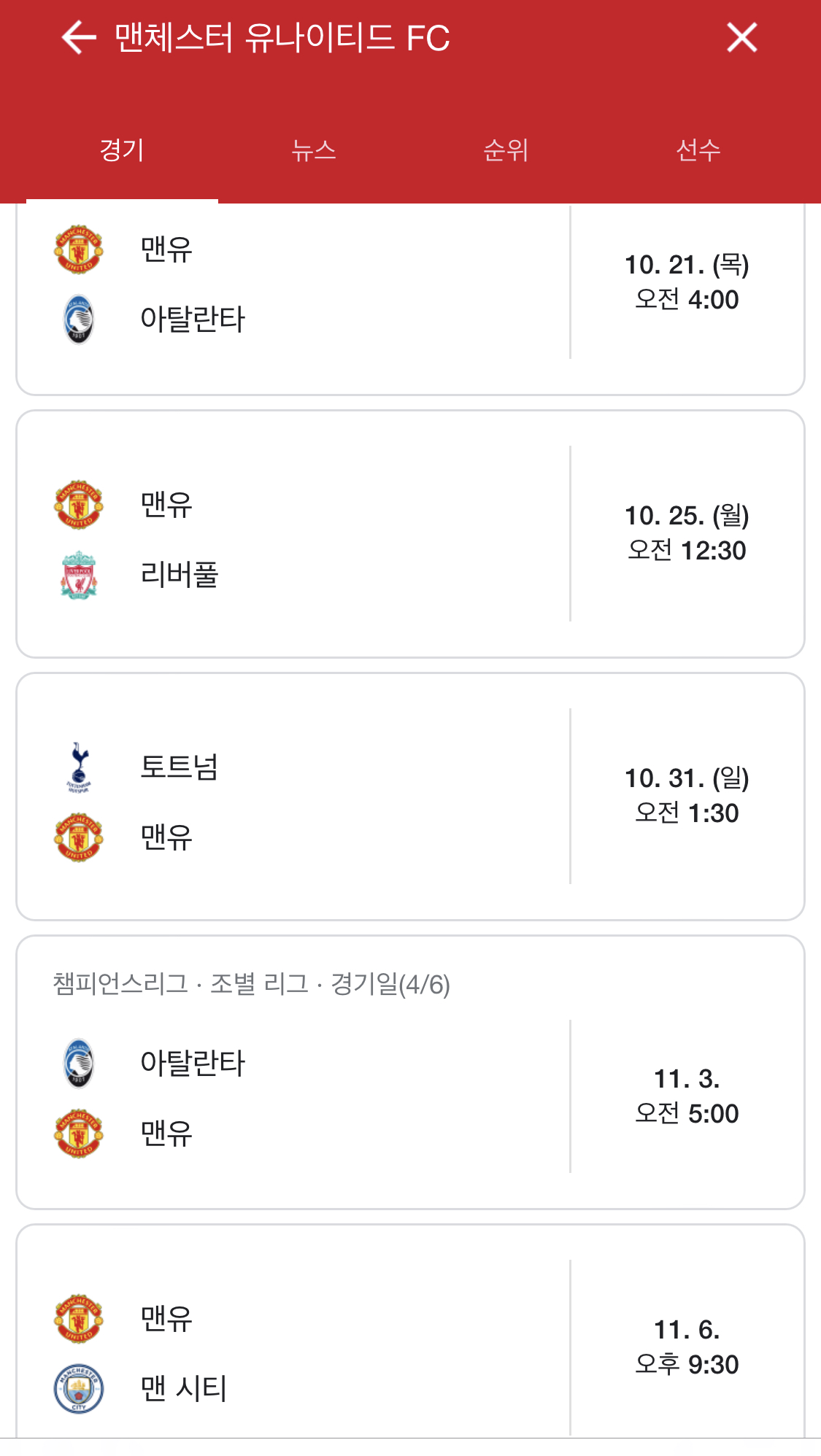The image size is (821, 1456).
Task: Open the 토트넘 team name link
Action: (180, 767)
